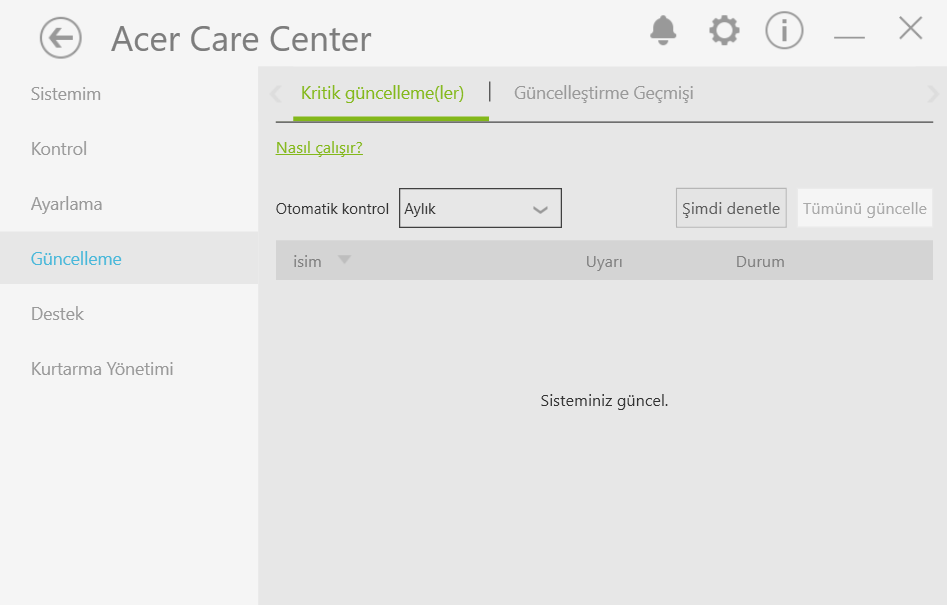Image resolution: width=947 pixels, height=605 pixels.
Task: Click the Durum column header
Action: [x=760, y=261]
